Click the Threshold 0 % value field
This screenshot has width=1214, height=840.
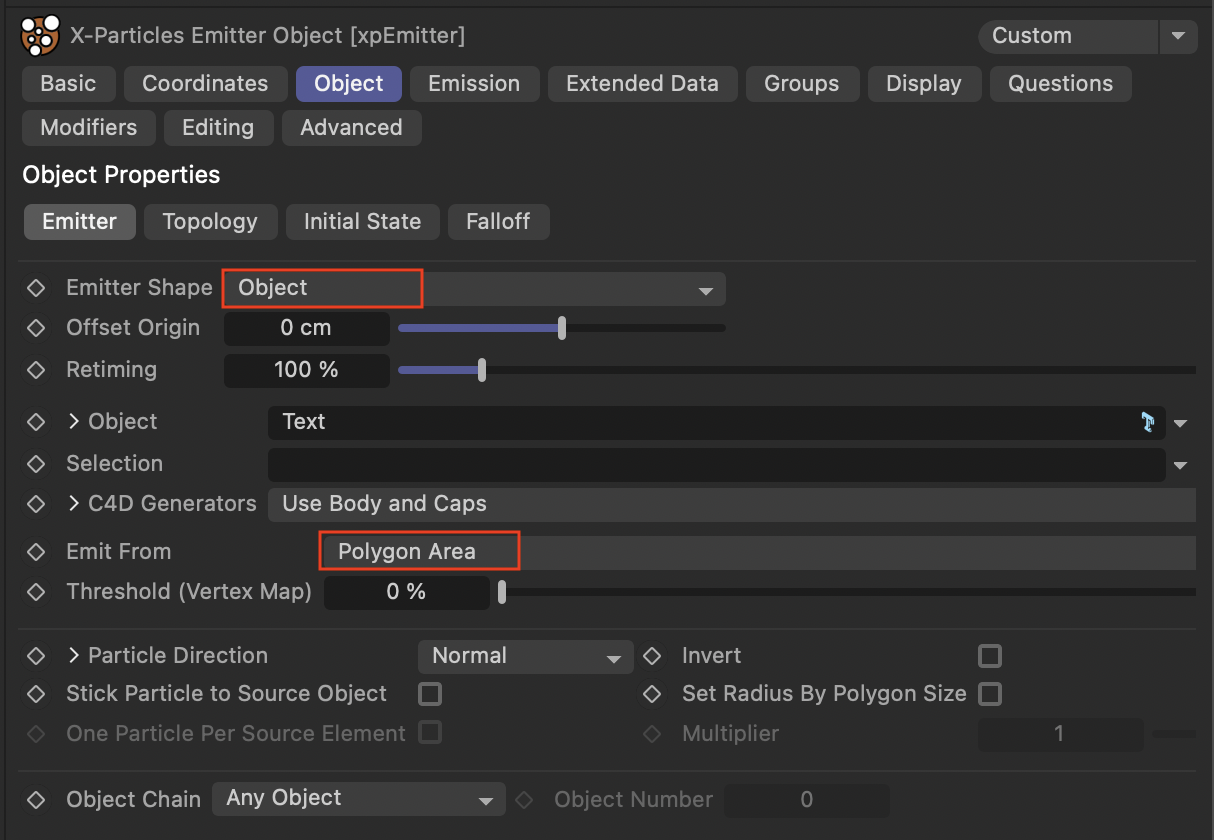pos(406,592)
